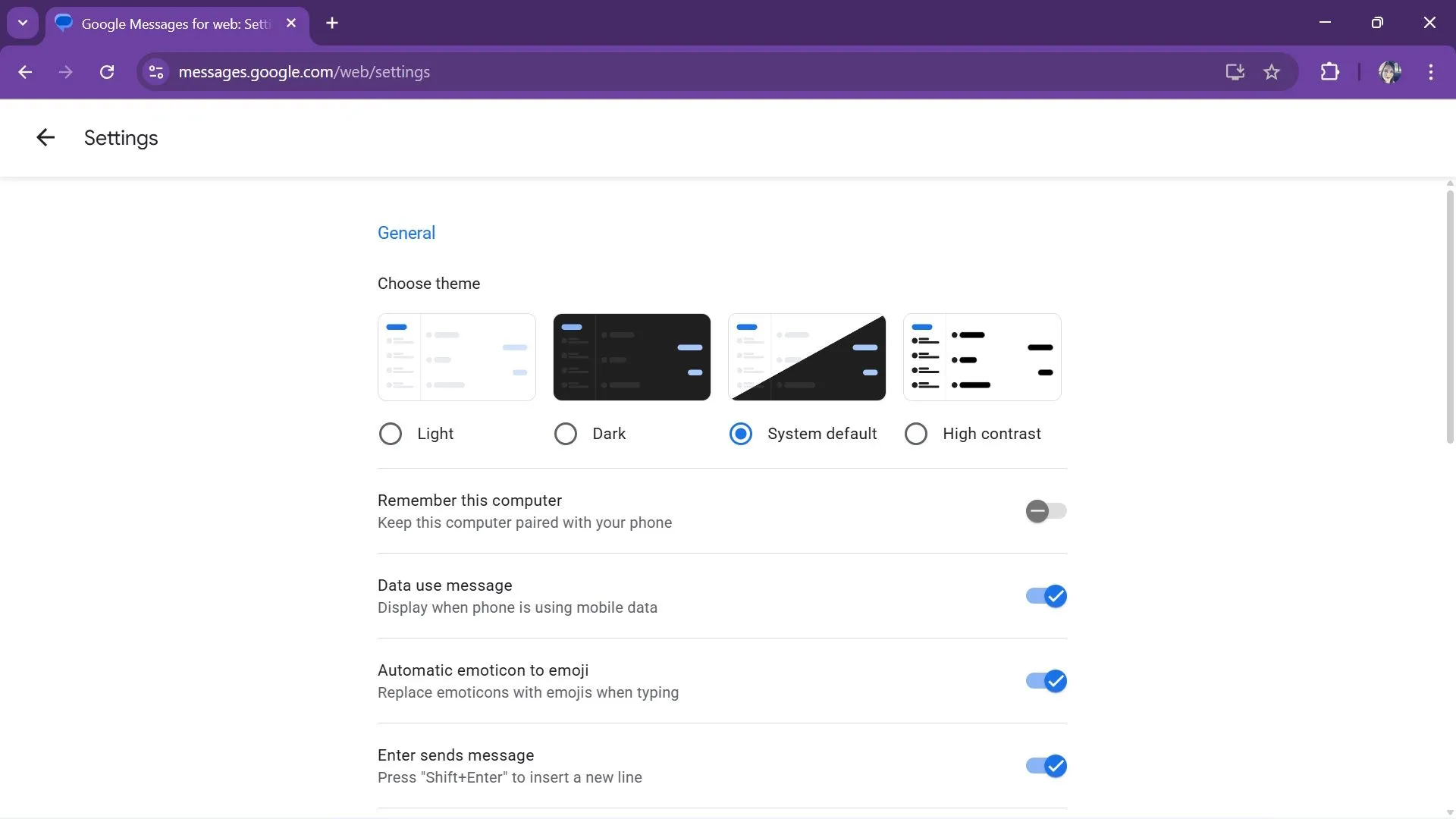This screenshot has height=819, width=1456.
Task: Click the browser back navigation arrow
Action: point(25,72)
